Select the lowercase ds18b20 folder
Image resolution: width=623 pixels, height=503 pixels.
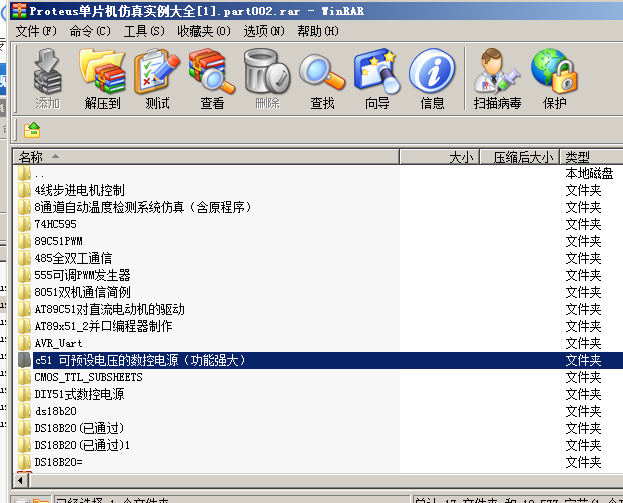pos(55,411)
